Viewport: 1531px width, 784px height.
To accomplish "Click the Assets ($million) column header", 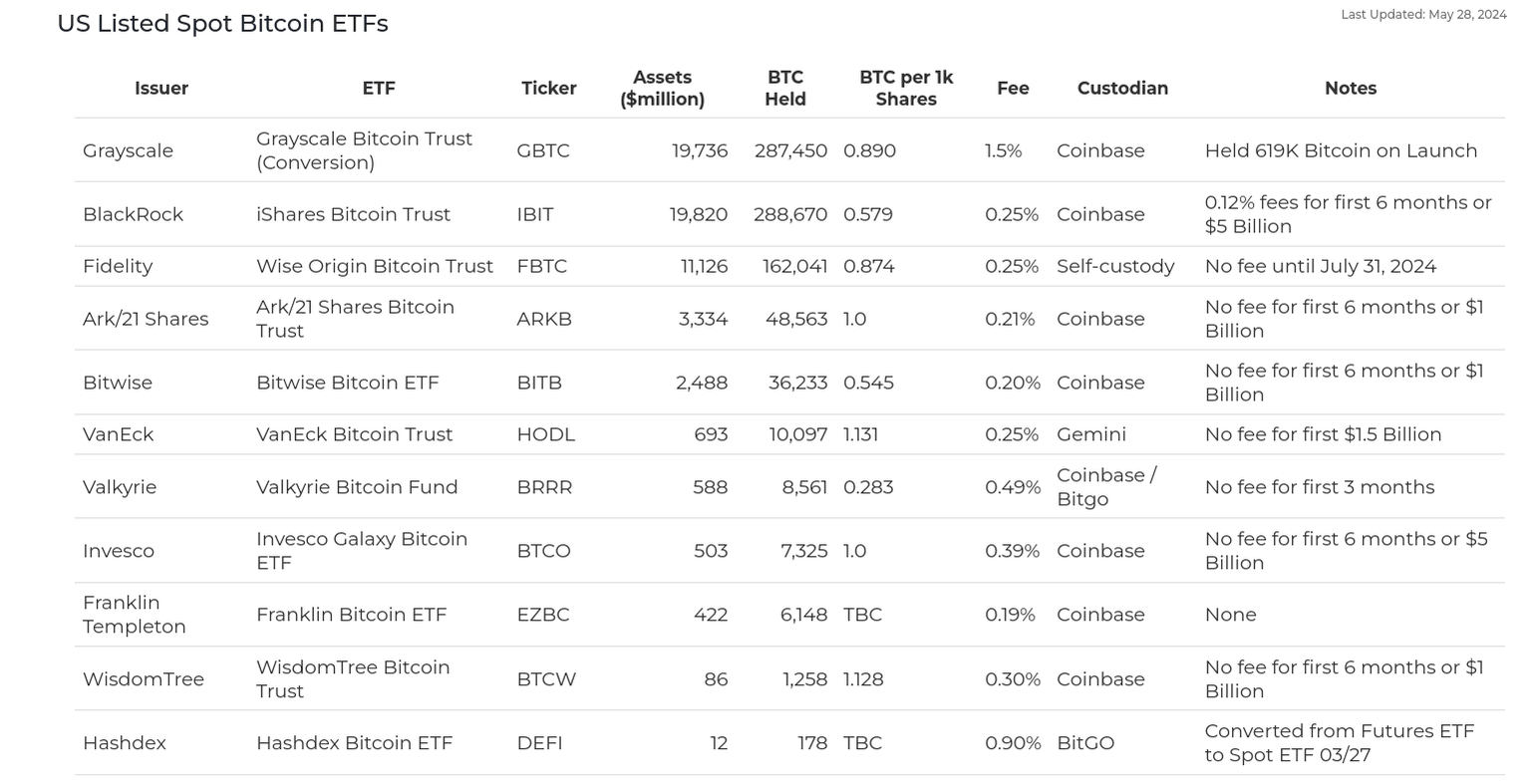I will click(662, 88).
